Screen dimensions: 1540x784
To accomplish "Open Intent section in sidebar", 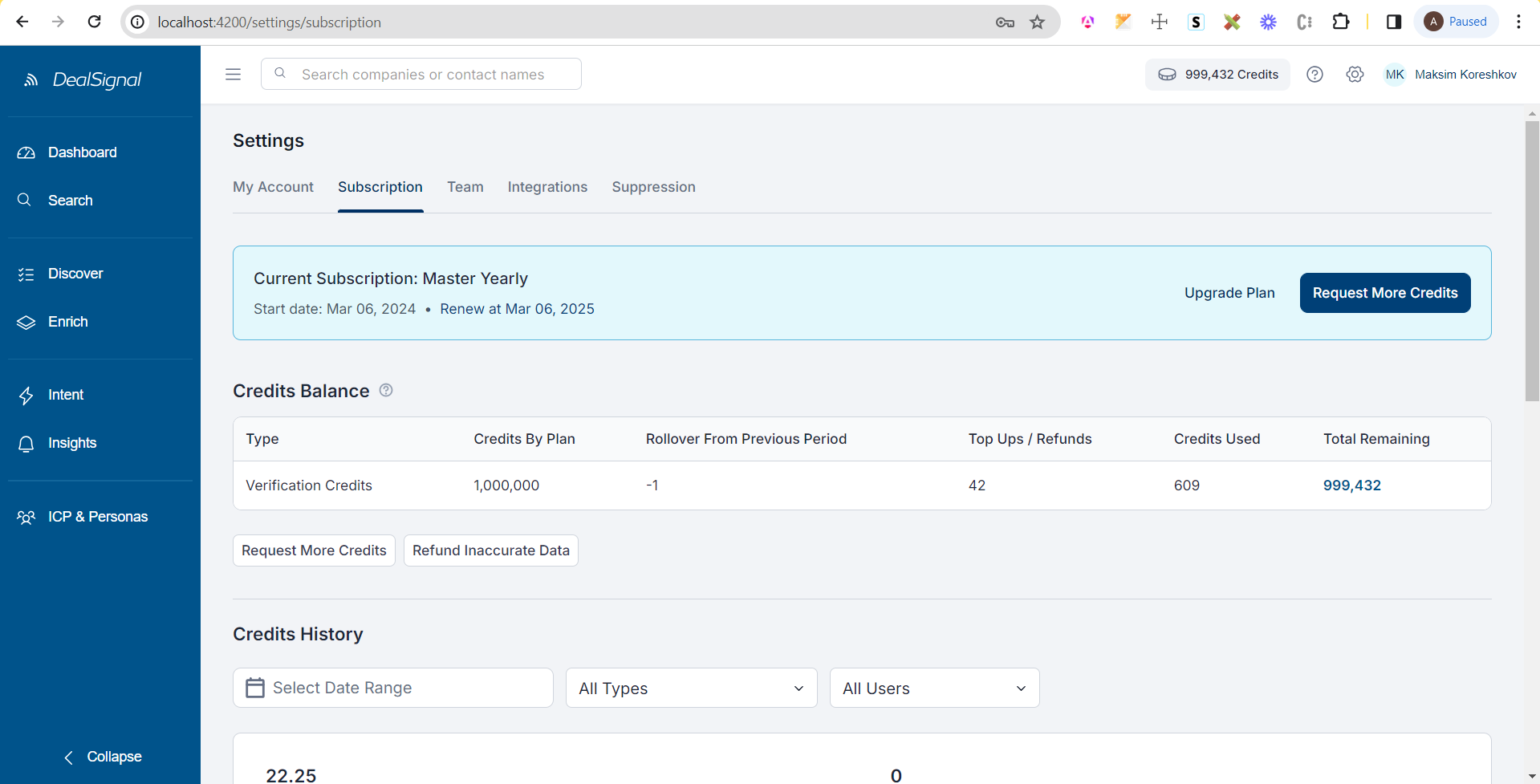I will click(x=65, y=395).
